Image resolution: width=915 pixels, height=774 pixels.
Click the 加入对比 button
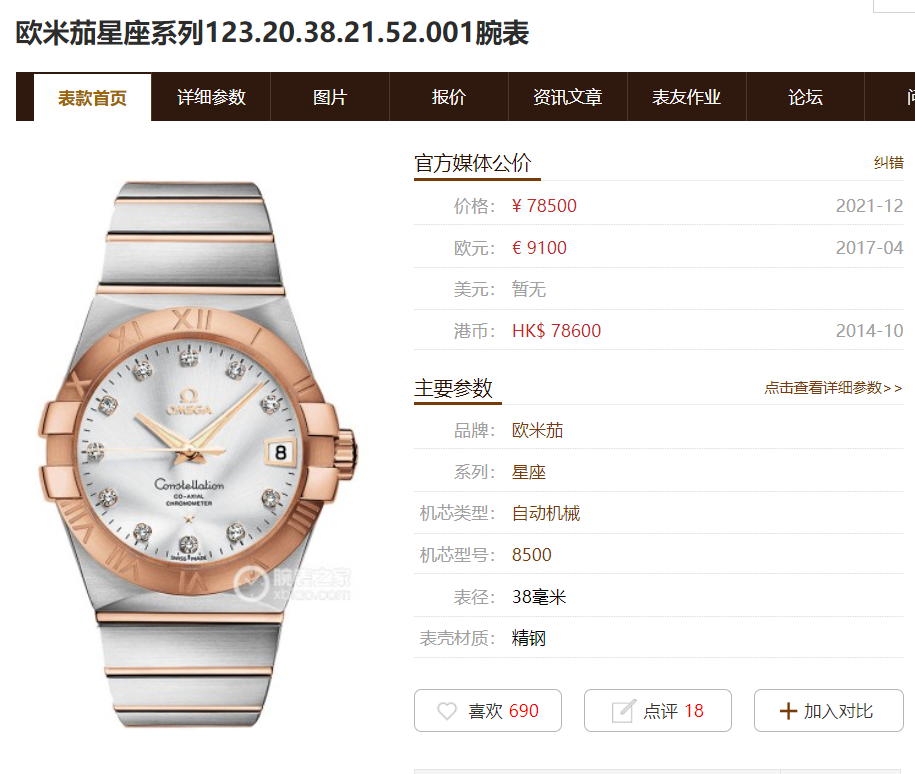(829, 710)
